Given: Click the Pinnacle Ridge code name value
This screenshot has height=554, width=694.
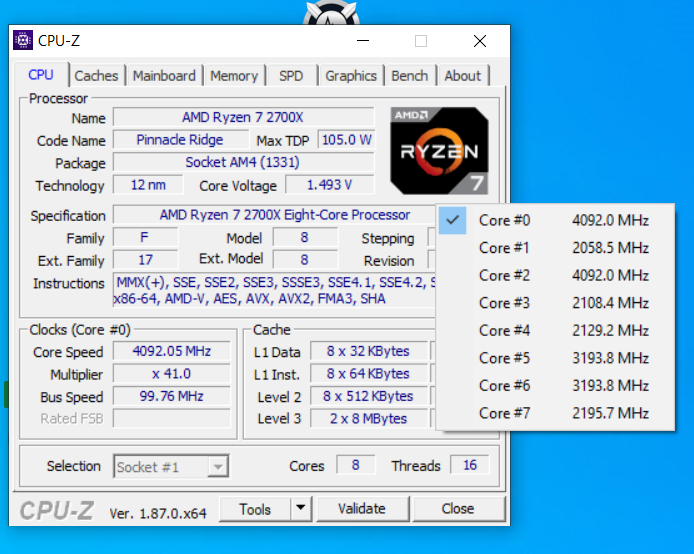Looking at the screenshot, I should tap(180, 140).
